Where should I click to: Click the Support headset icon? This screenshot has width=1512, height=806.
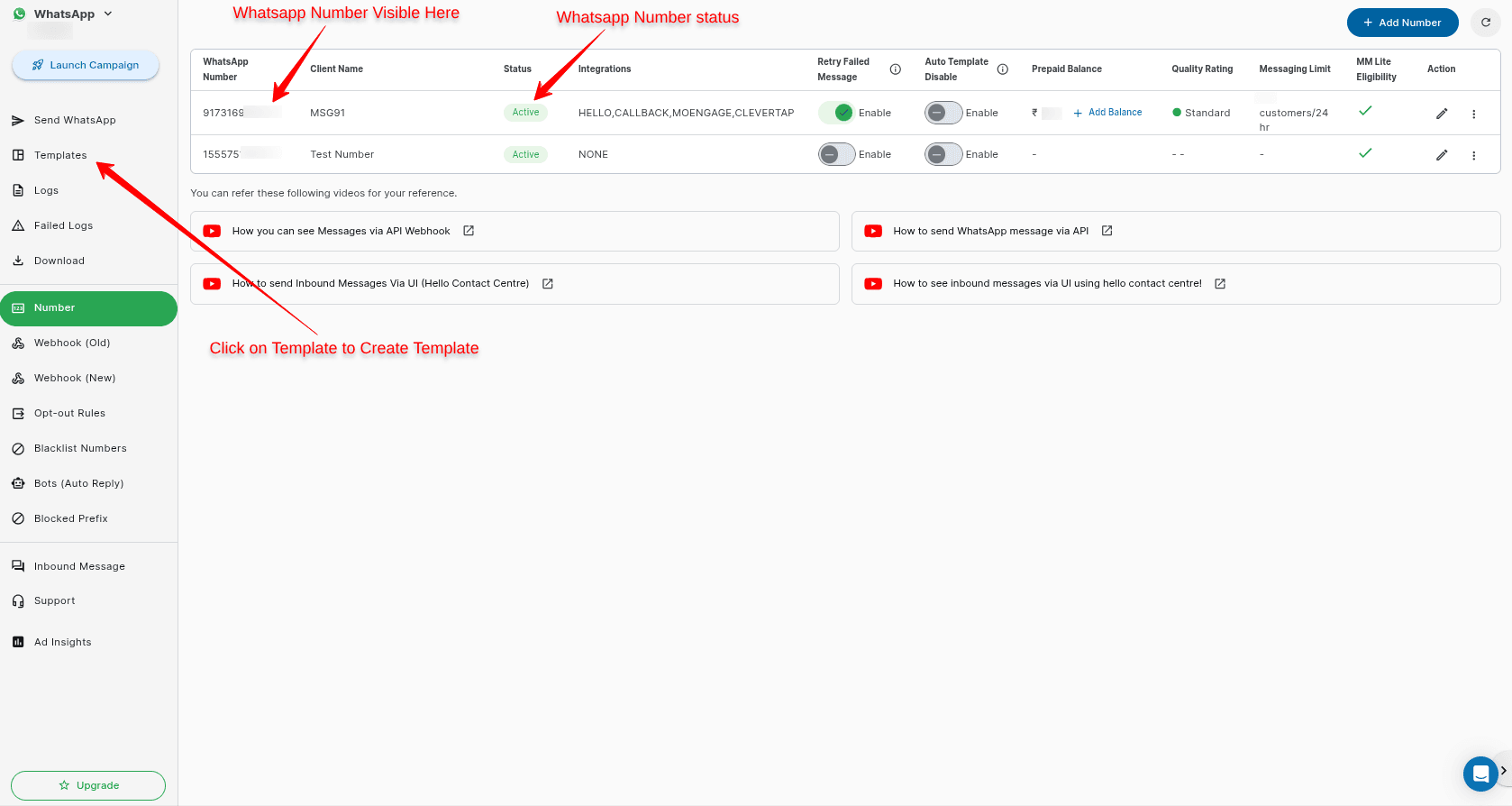coord(18,600)
